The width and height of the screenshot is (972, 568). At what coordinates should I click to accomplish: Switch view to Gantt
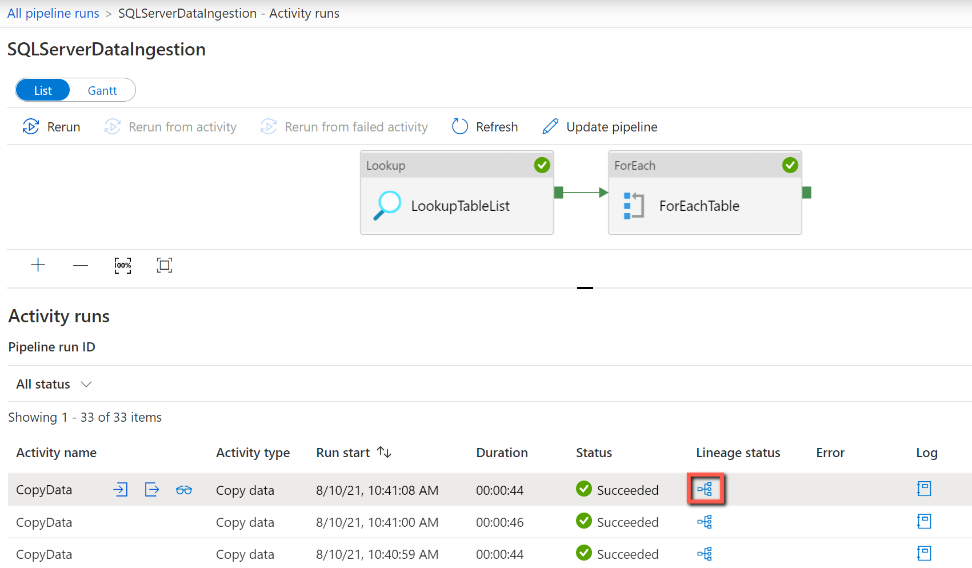pos(102,91)
